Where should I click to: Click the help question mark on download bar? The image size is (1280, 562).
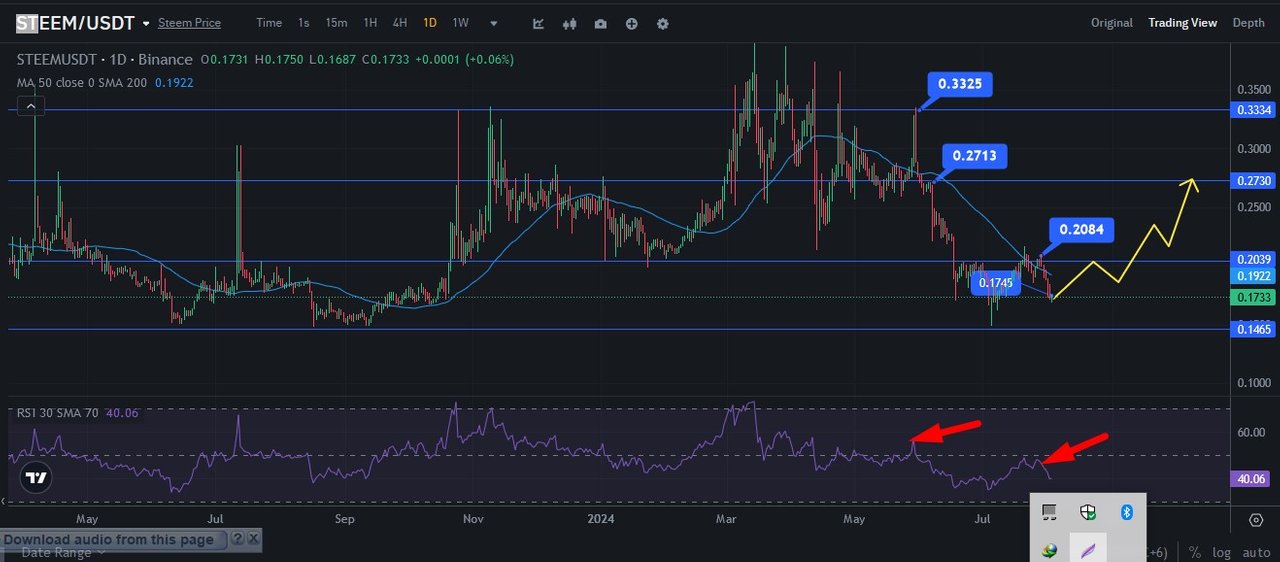(238, 538)
